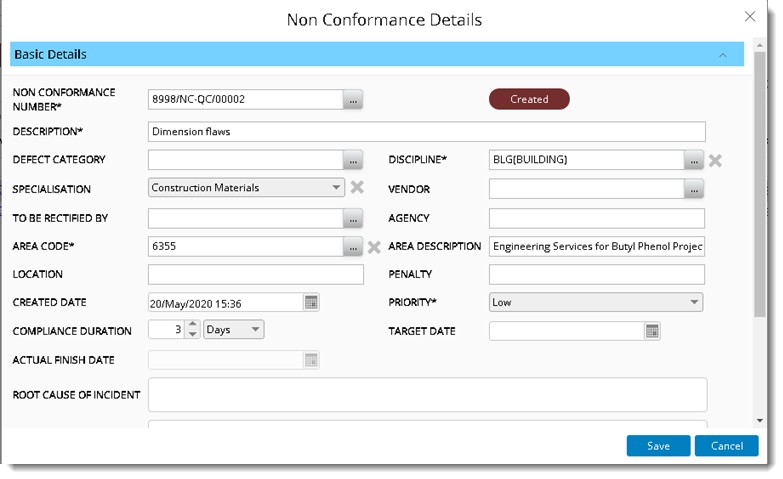Clear the Area Code 6355 value
The image size is (783, 479).
374,247
